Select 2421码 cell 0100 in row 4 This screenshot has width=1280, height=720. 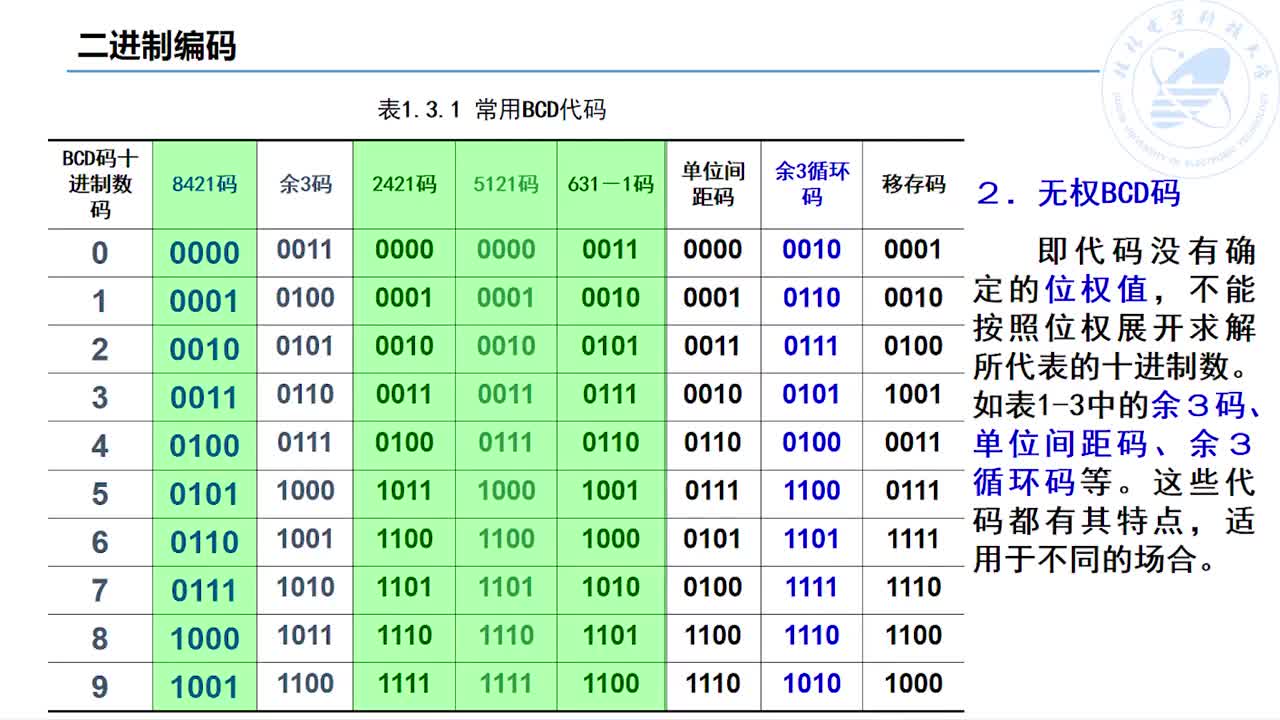[x=404, y=442]
